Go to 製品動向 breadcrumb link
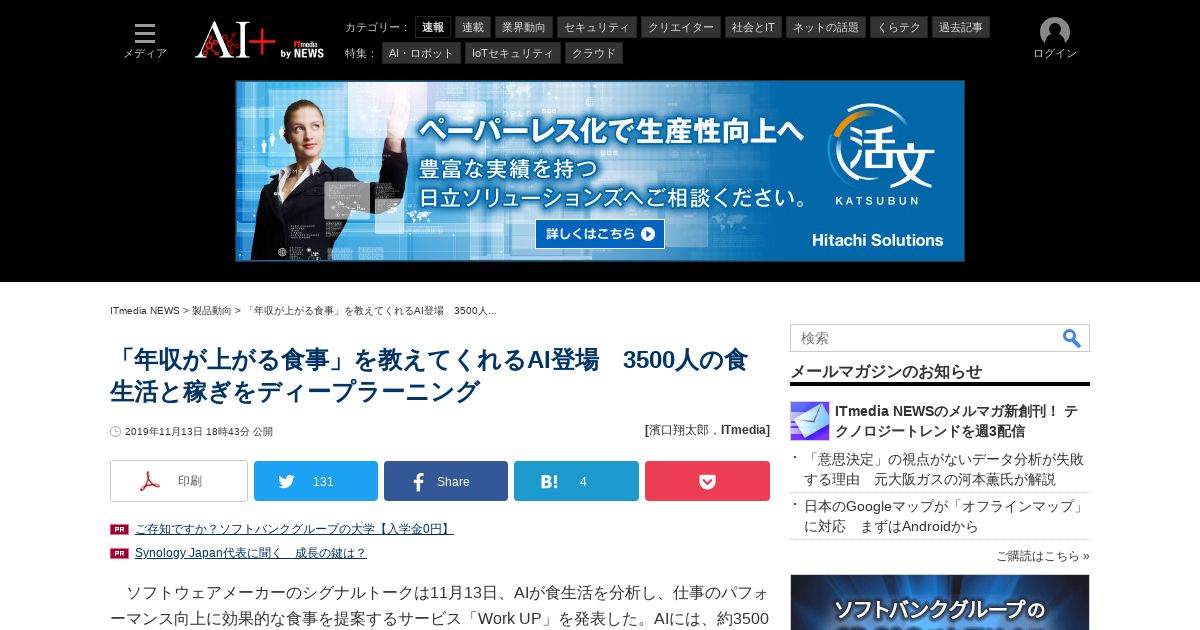 pyautogui.click(x=212, y=311)
